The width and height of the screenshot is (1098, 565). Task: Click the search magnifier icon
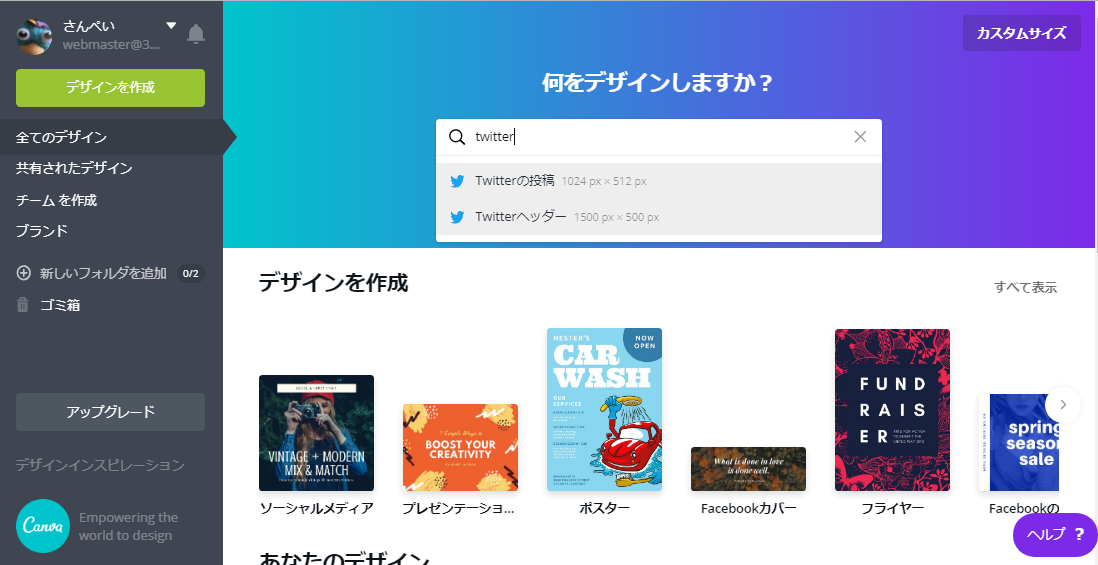coord(457,137)
